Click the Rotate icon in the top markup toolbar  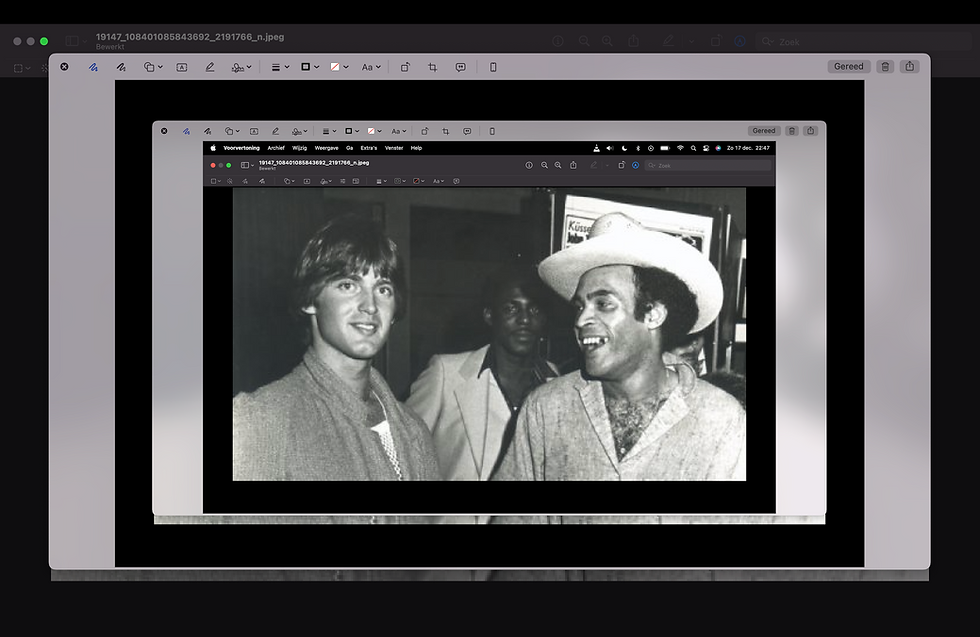405,67
